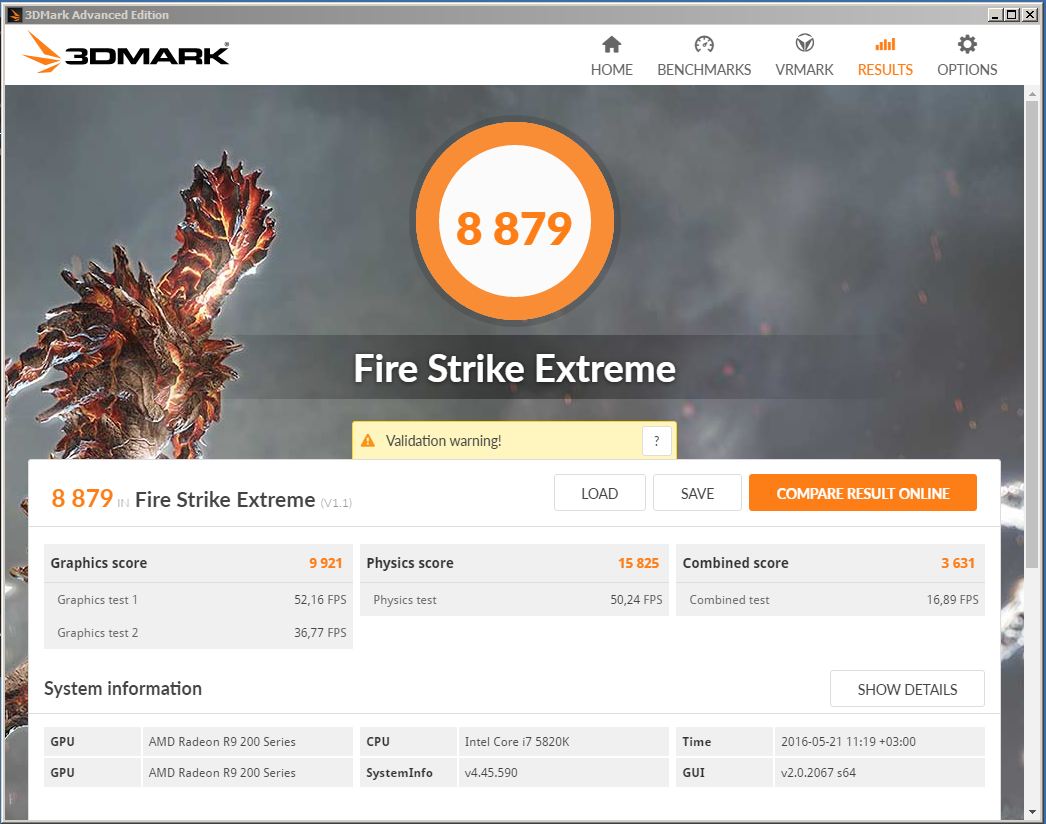
Task: Switch to the BENCHMARKS tab
Action: click(704, 55)
